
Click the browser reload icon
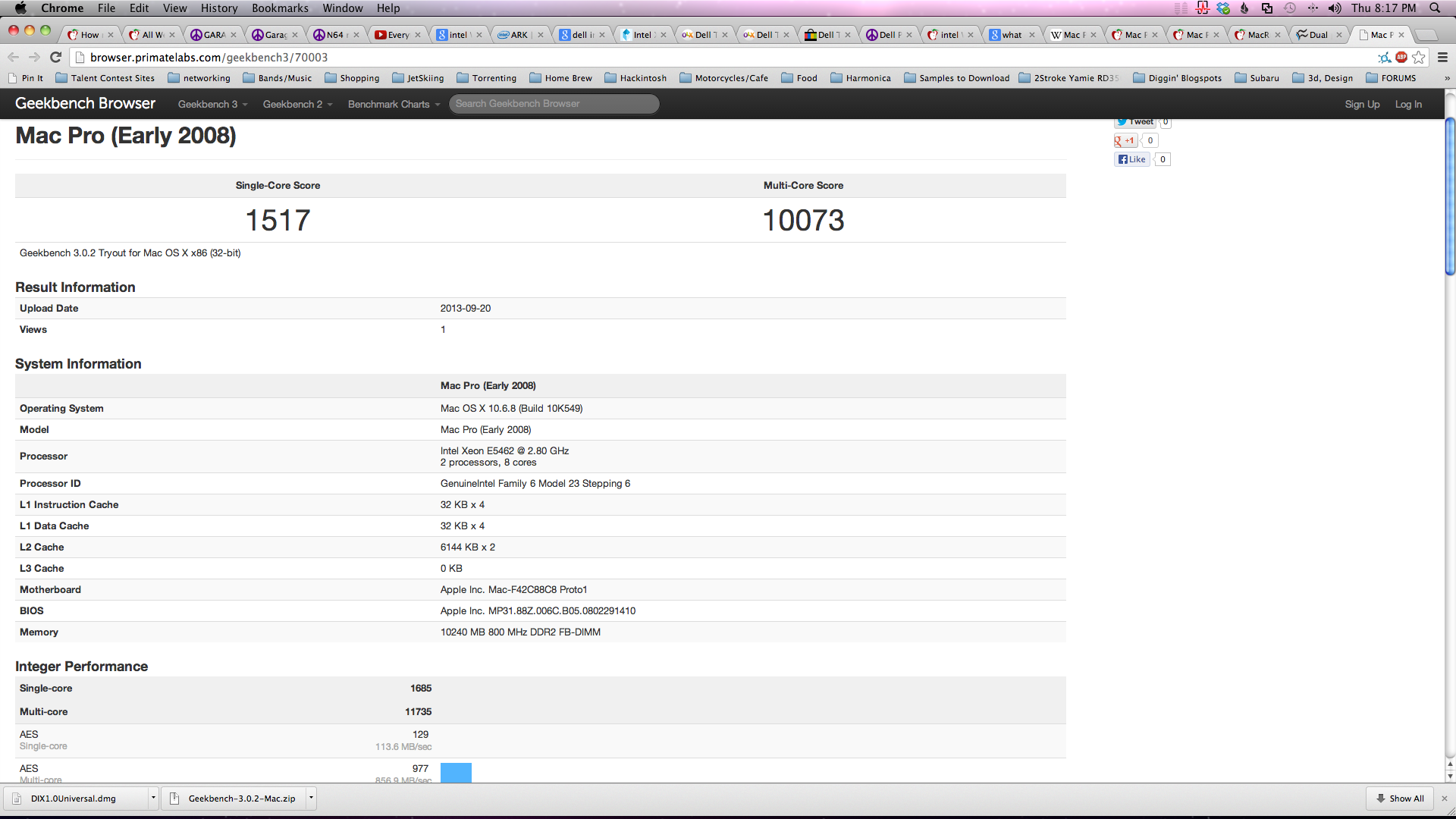click(55, 58)
